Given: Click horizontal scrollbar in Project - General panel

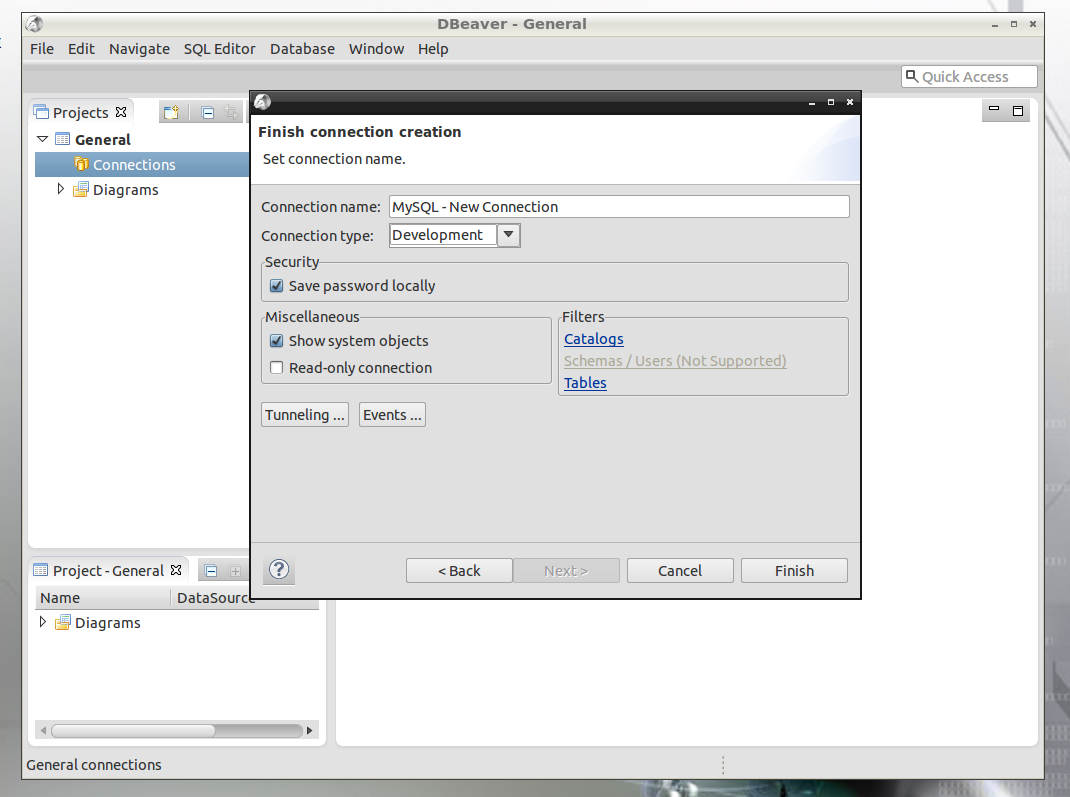Looking at the screenshot, I should 133,731.
